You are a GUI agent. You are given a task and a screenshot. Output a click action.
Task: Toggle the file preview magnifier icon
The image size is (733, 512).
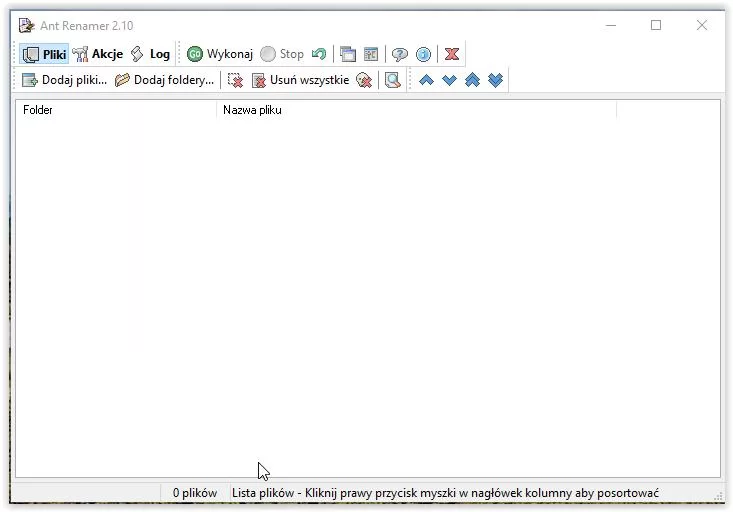tap(393, 80)
